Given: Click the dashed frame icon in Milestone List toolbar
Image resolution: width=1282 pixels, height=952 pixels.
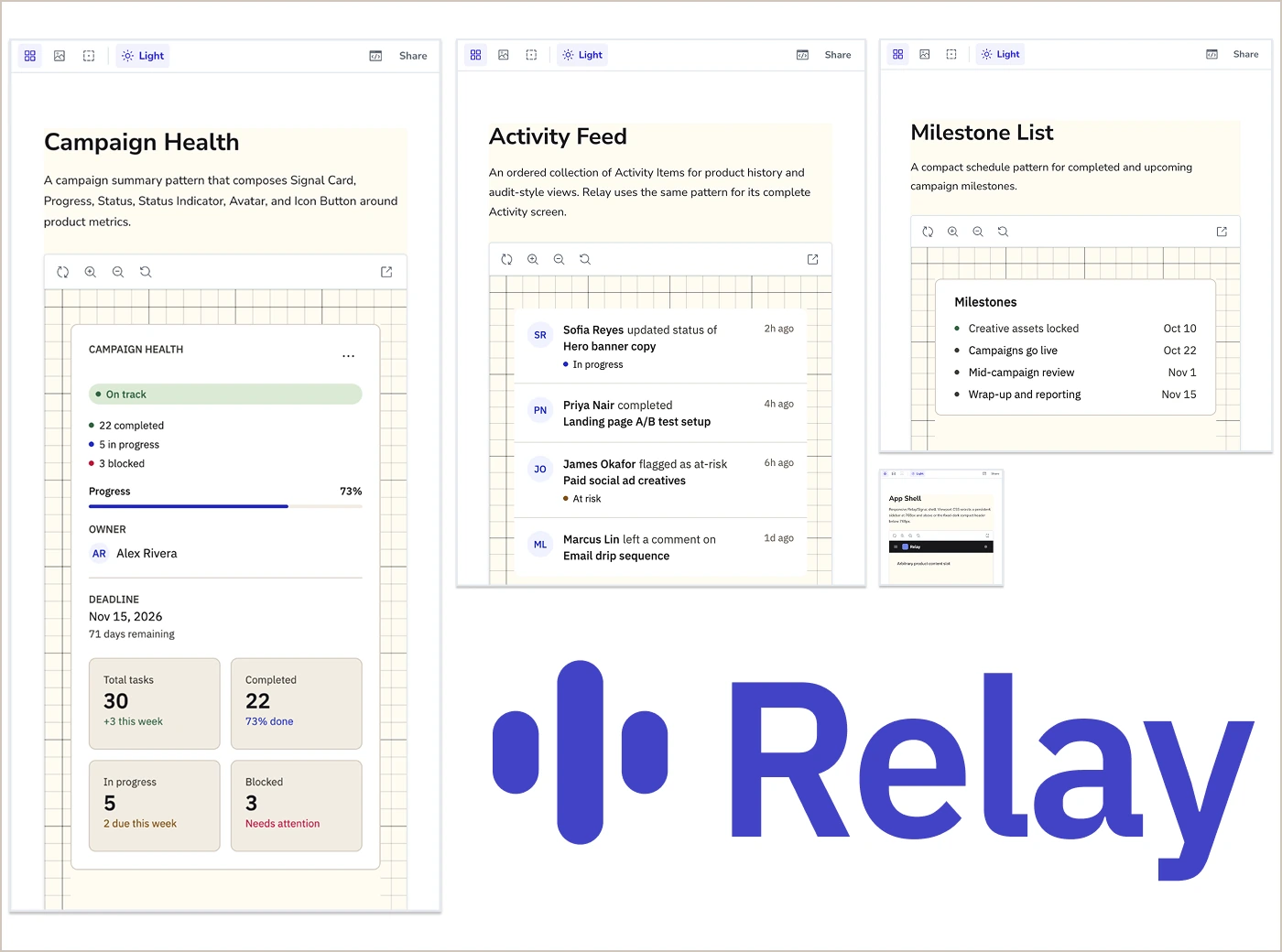Looking at the screenshot, I should coord(951,54).
